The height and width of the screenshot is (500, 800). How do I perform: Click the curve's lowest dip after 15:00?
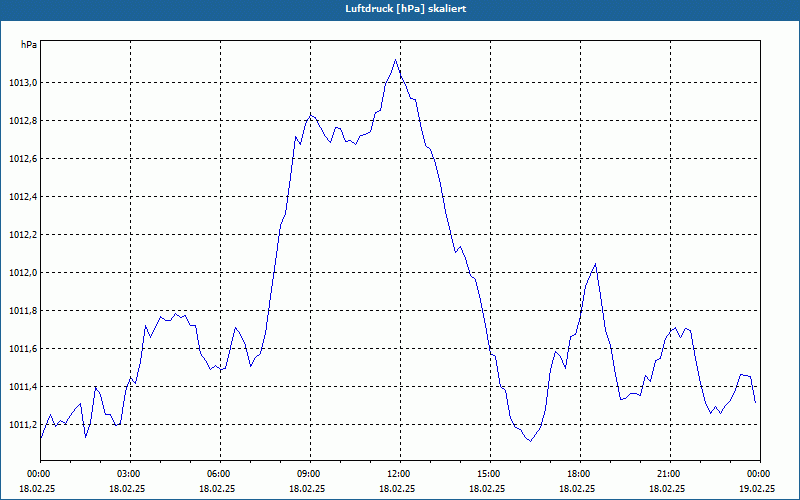point(531,441)
